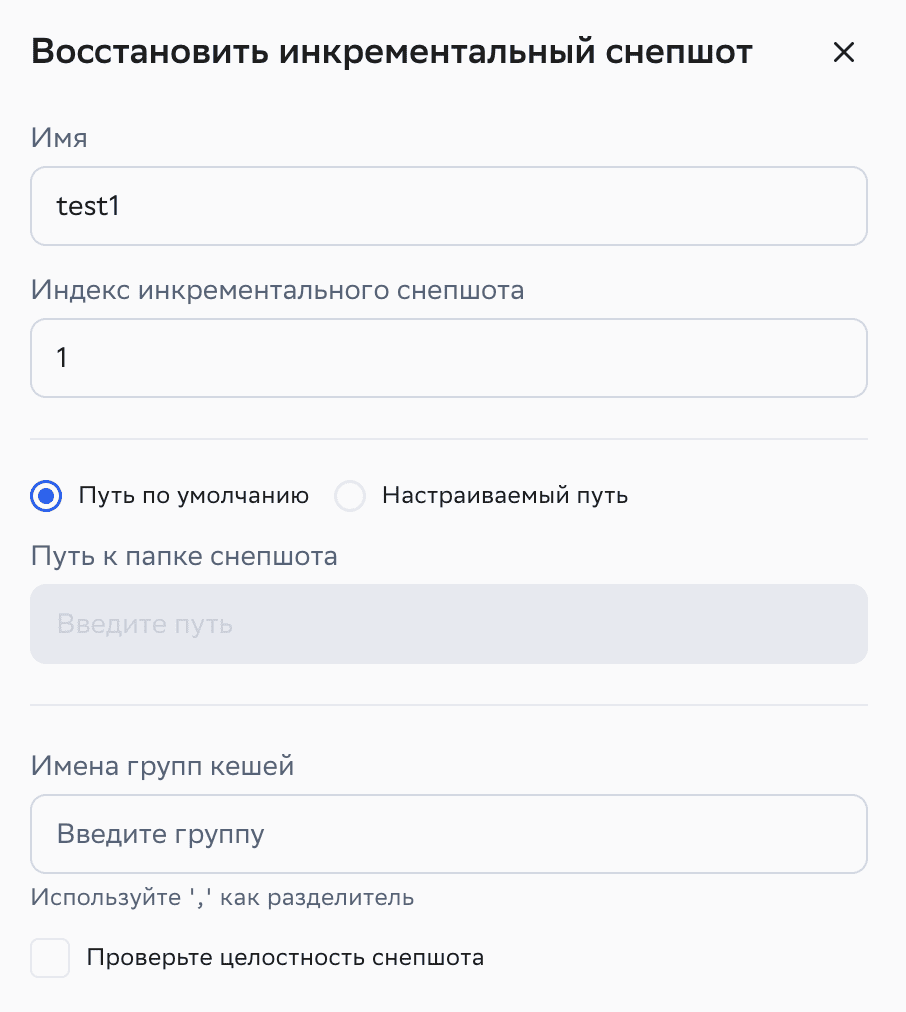Click the 'Индекс инкрементального снепшота' label
This screenshot has width=906, height=1012.
point(277,290)
